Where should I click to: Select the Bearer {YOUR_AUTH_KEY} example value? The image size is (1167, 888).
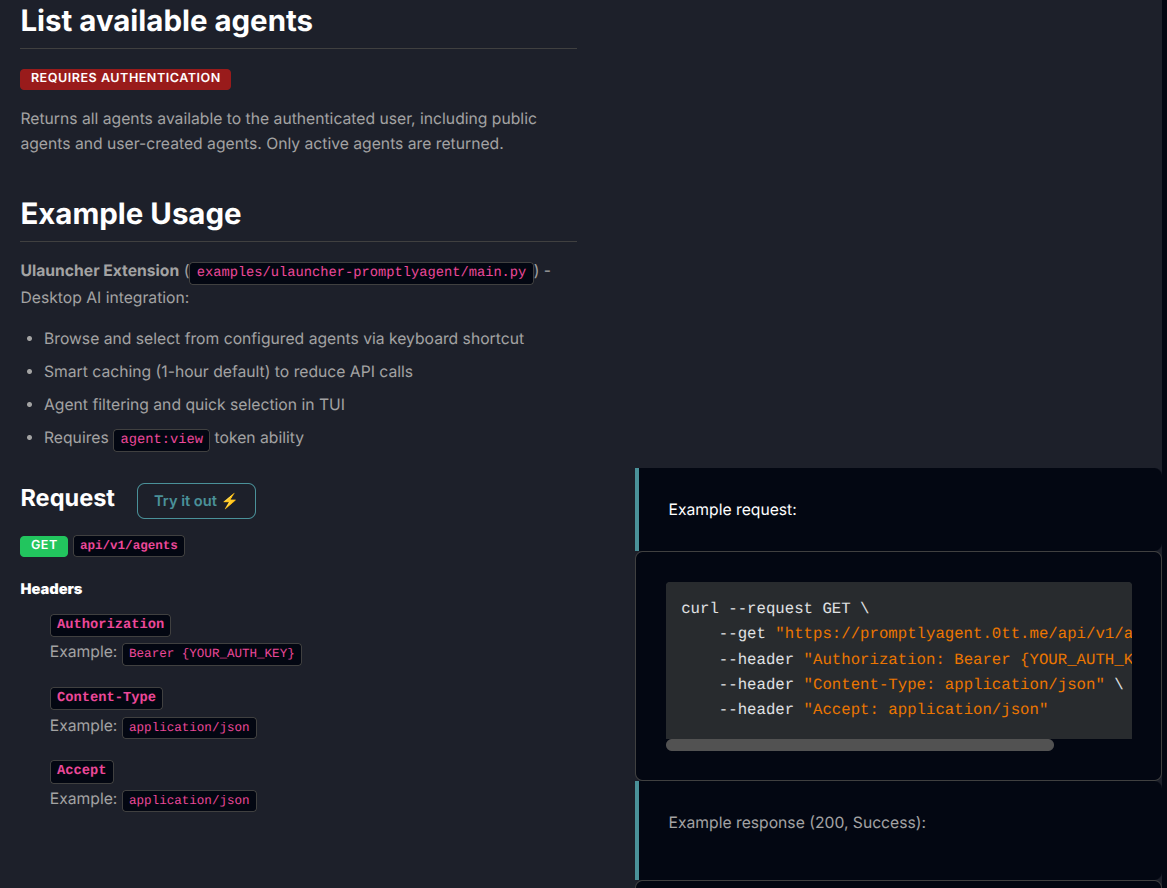(x=211, y=654)
